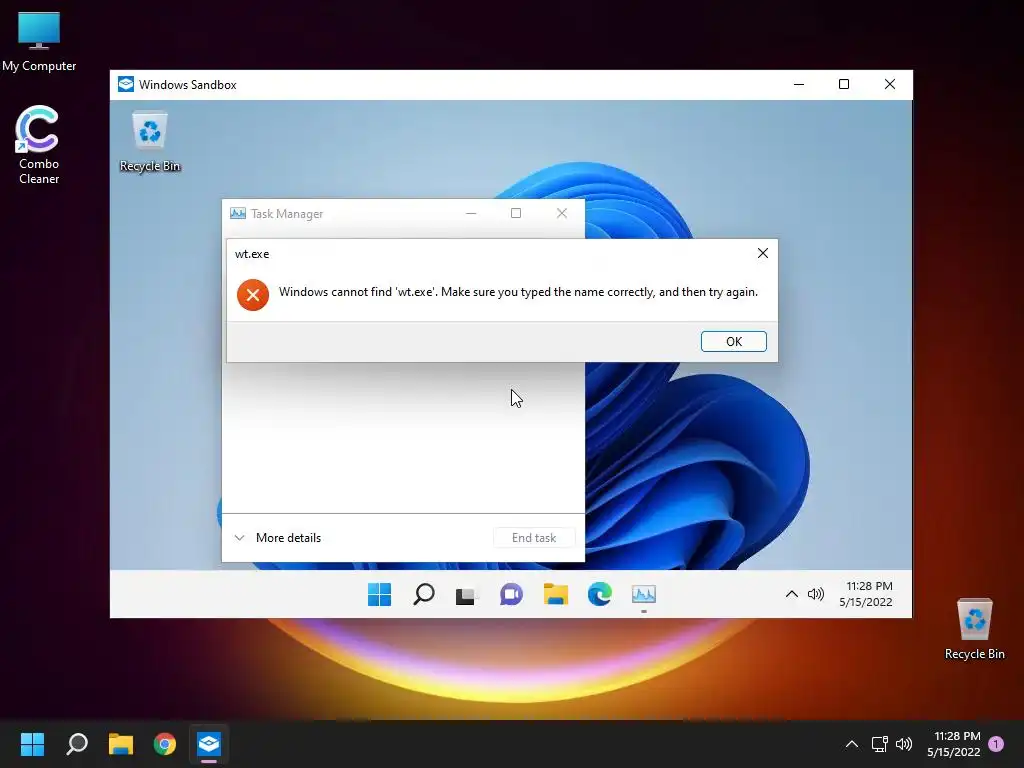Viewport: 1024px width, 768px height.
Task: Minimize the Windows Sandbox window
Action: (799, 84)
